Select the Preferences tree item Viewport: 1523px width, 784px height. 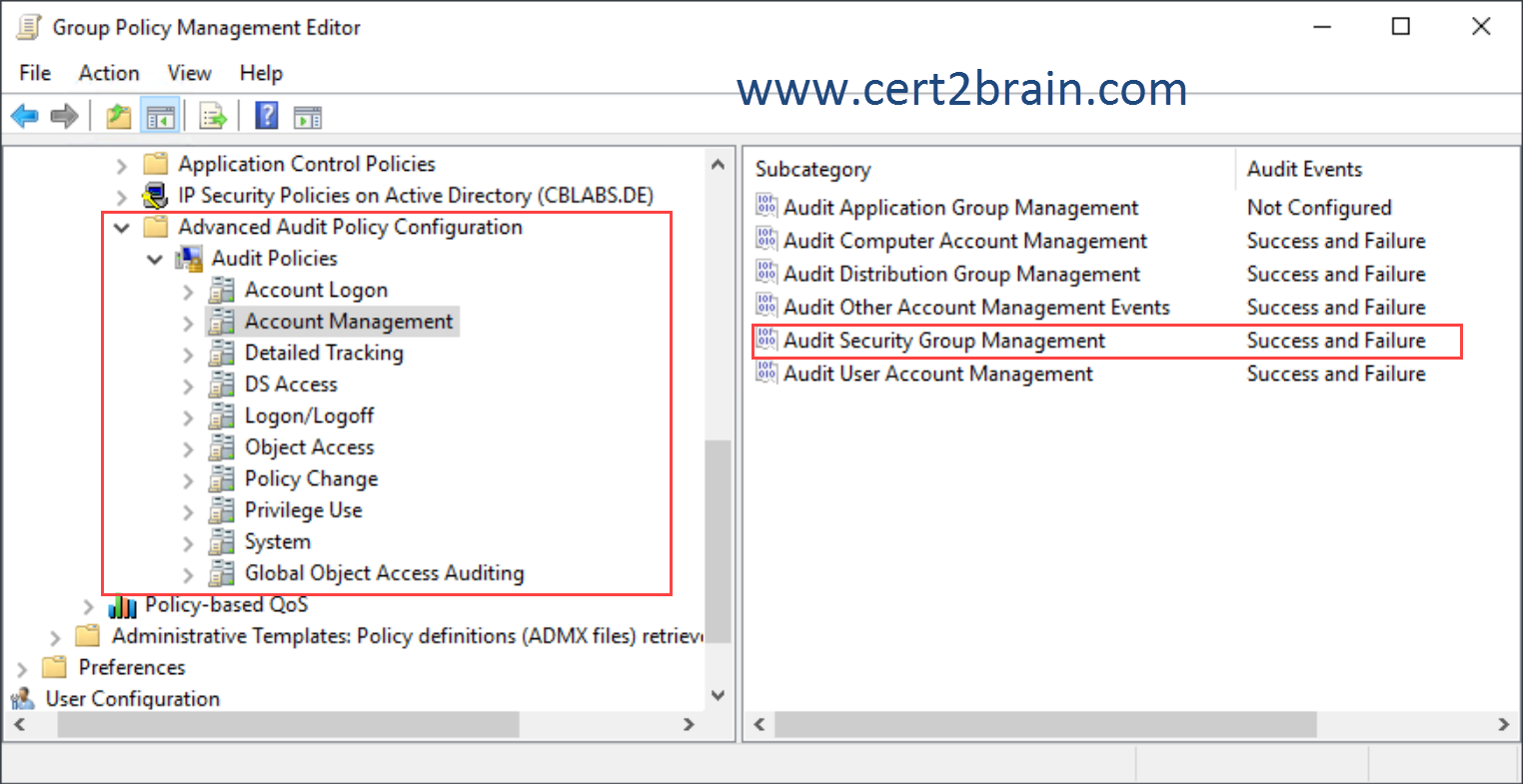(132, 667)
